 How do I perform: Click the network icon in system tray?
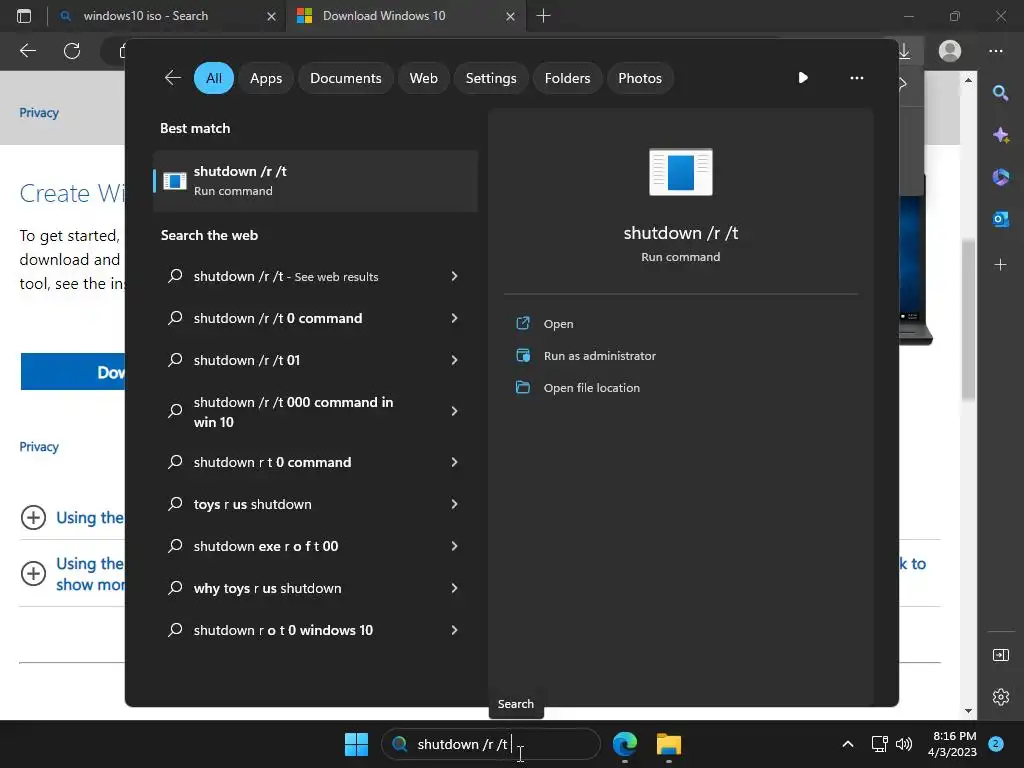pos(880,744)
